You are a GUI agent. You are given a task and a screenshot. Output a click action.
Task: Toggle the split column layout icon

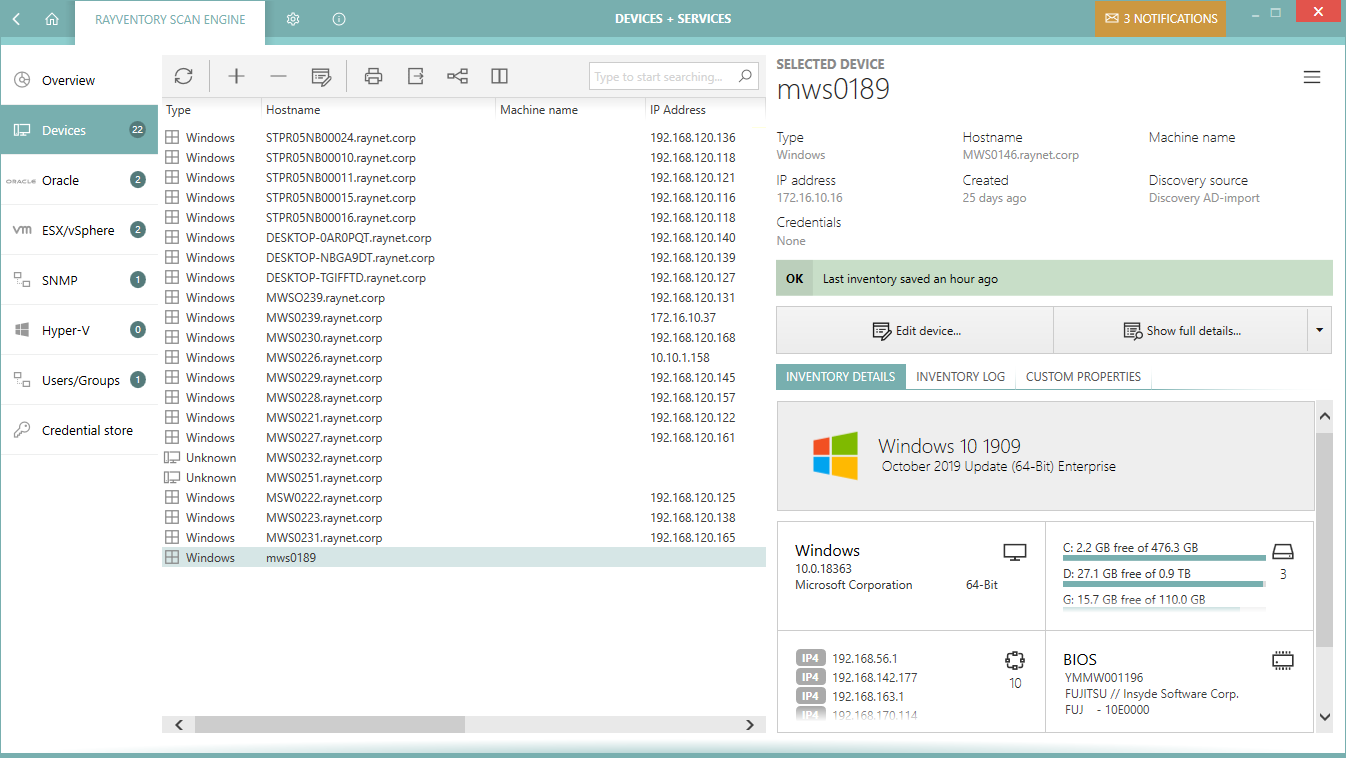point(500,77)
